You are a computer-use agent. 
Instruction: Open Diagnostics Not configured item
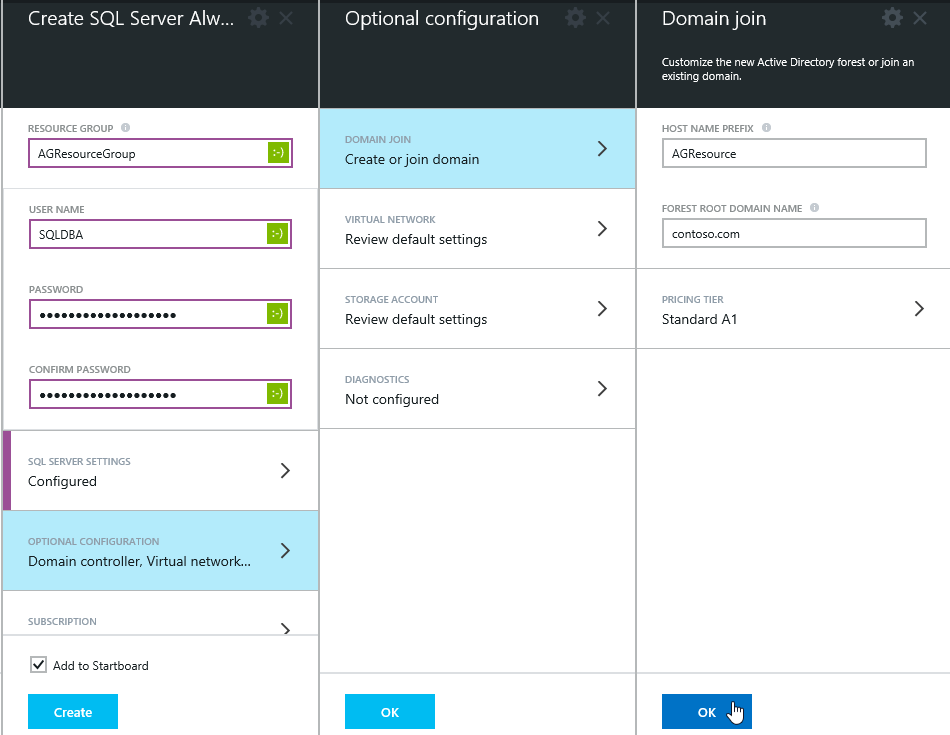[477, 389]
